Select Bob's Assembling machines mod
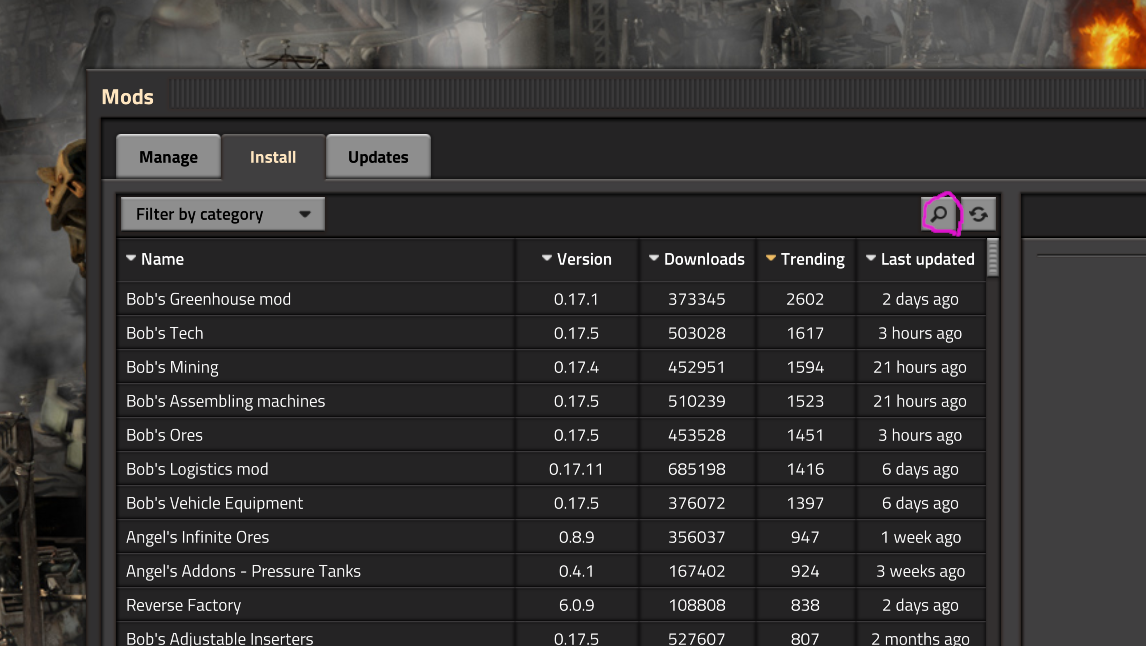 [x=225, y=401]
